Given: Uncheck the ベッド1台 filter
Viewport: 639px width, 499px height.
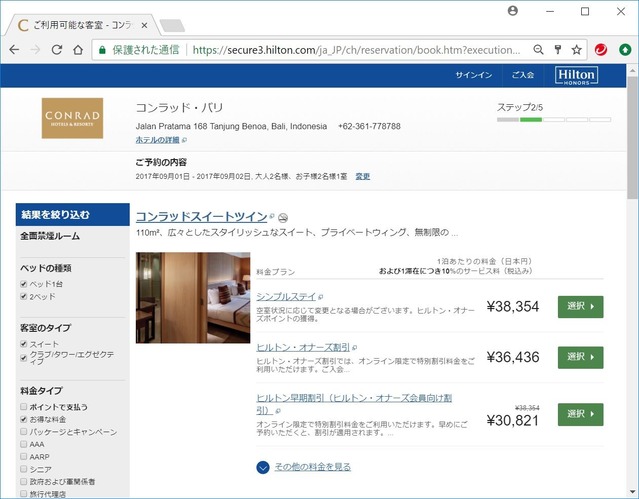Looking at the screenshot, I should [24, 284].
